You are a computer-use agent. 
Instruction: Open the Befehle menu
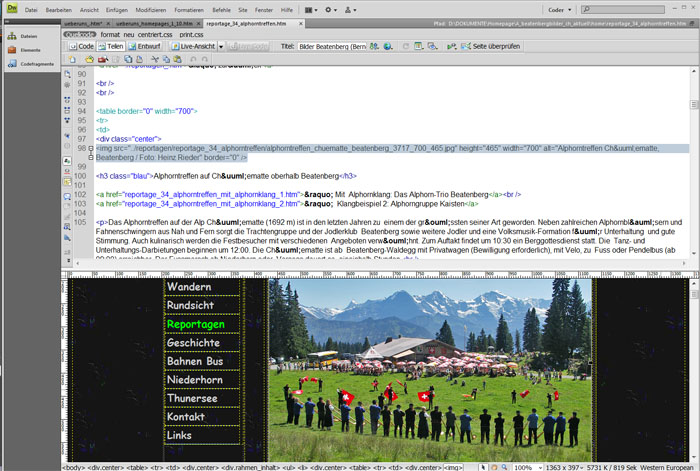221,10
